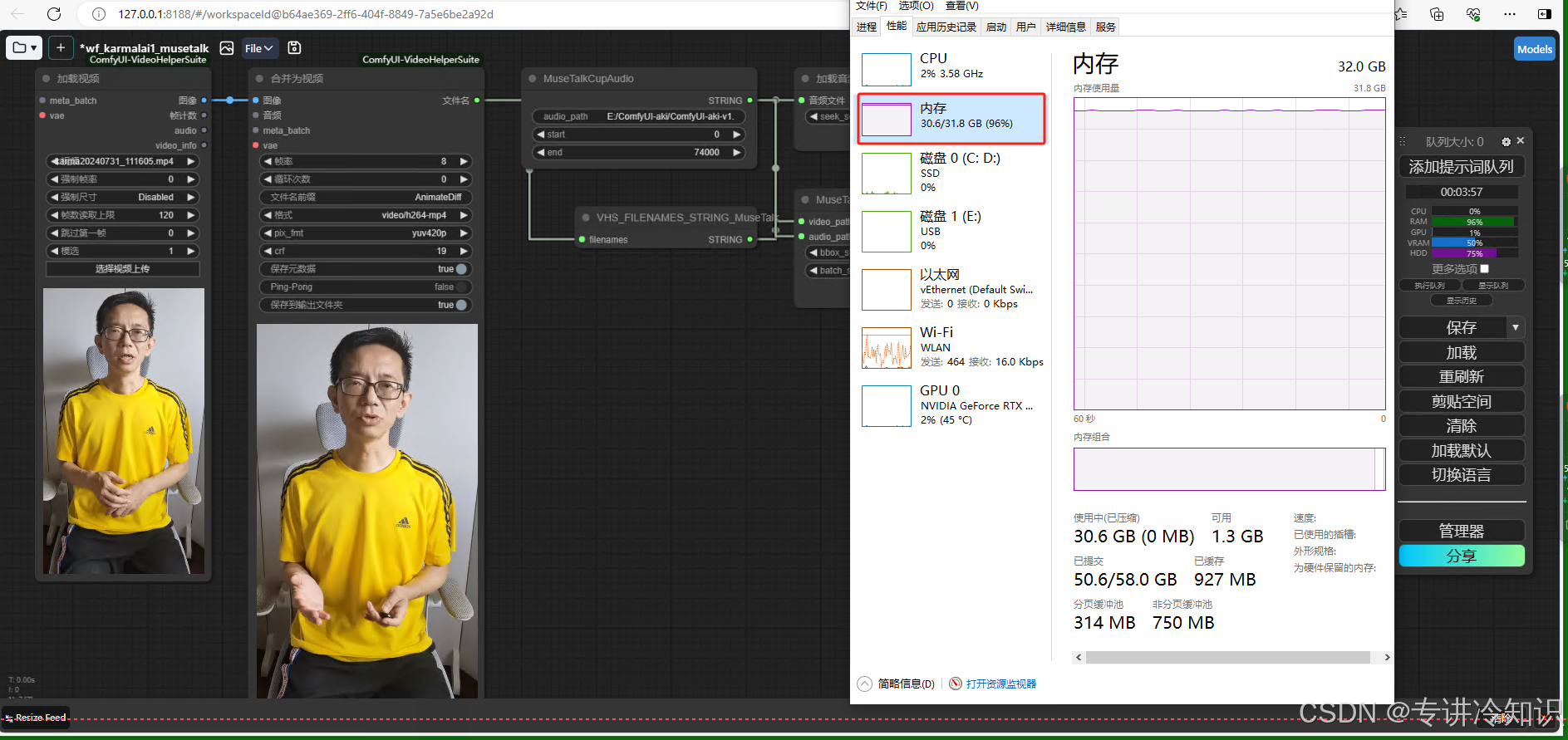Expand the 保存 button dropdown arrow
Viewport: 1568px width, 740px height.
click(1516, 327)
